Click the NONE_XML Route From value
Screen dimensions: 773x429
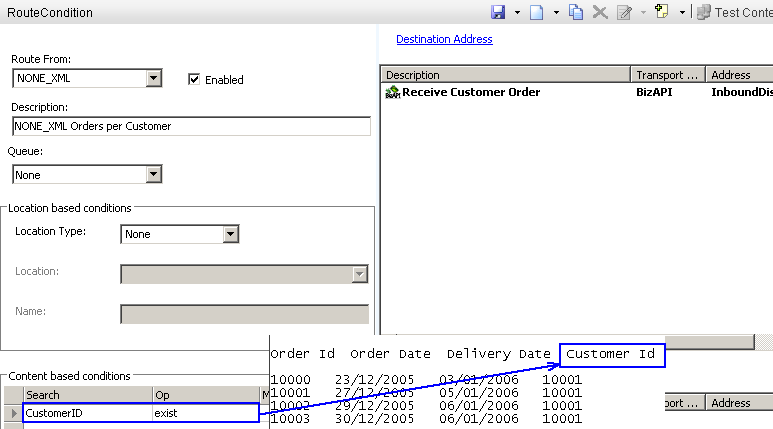pos(44,78)
